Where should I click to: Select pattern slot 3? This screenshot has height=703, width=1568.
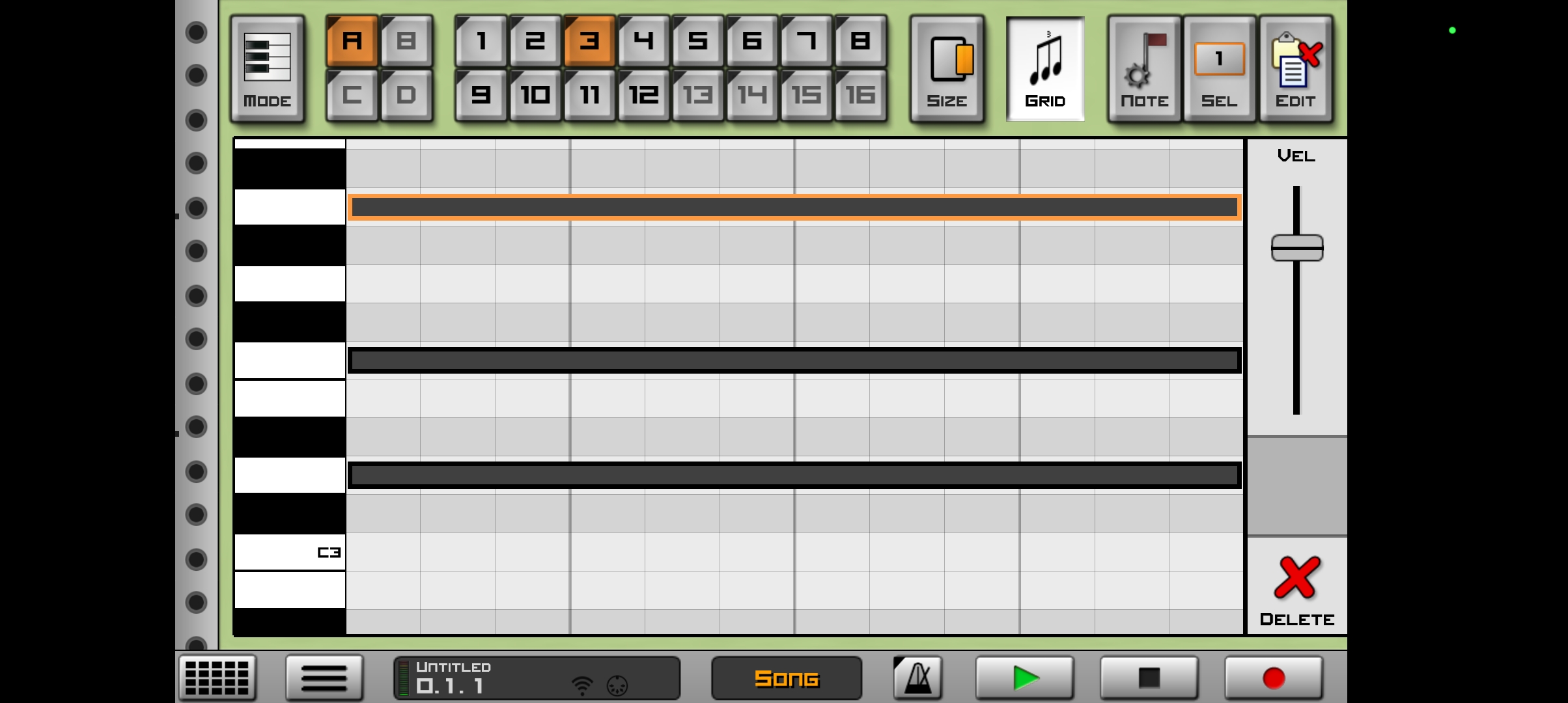pos(589,41)
